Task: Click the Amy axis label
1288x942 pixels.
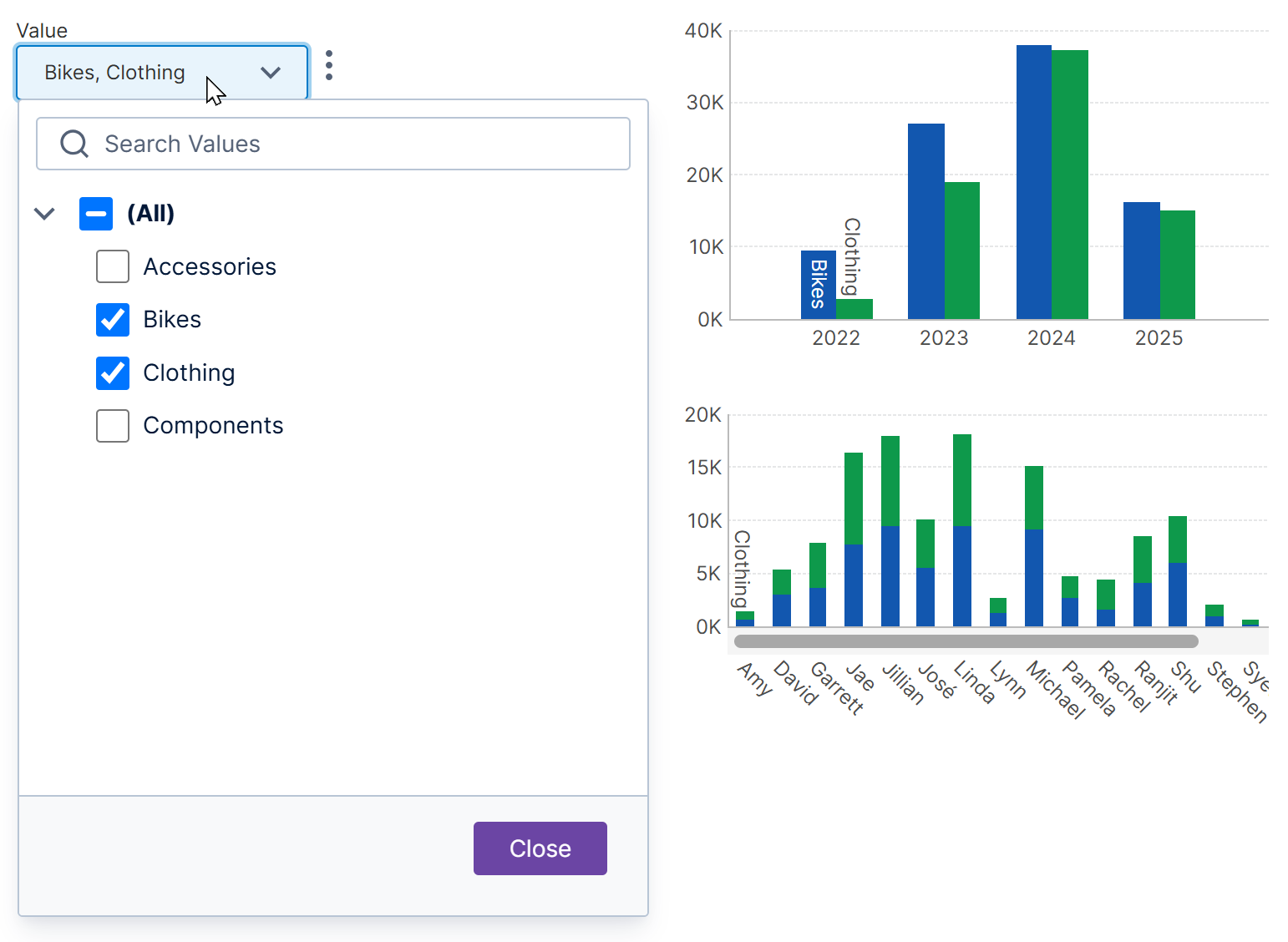Action: coord(756,678)
